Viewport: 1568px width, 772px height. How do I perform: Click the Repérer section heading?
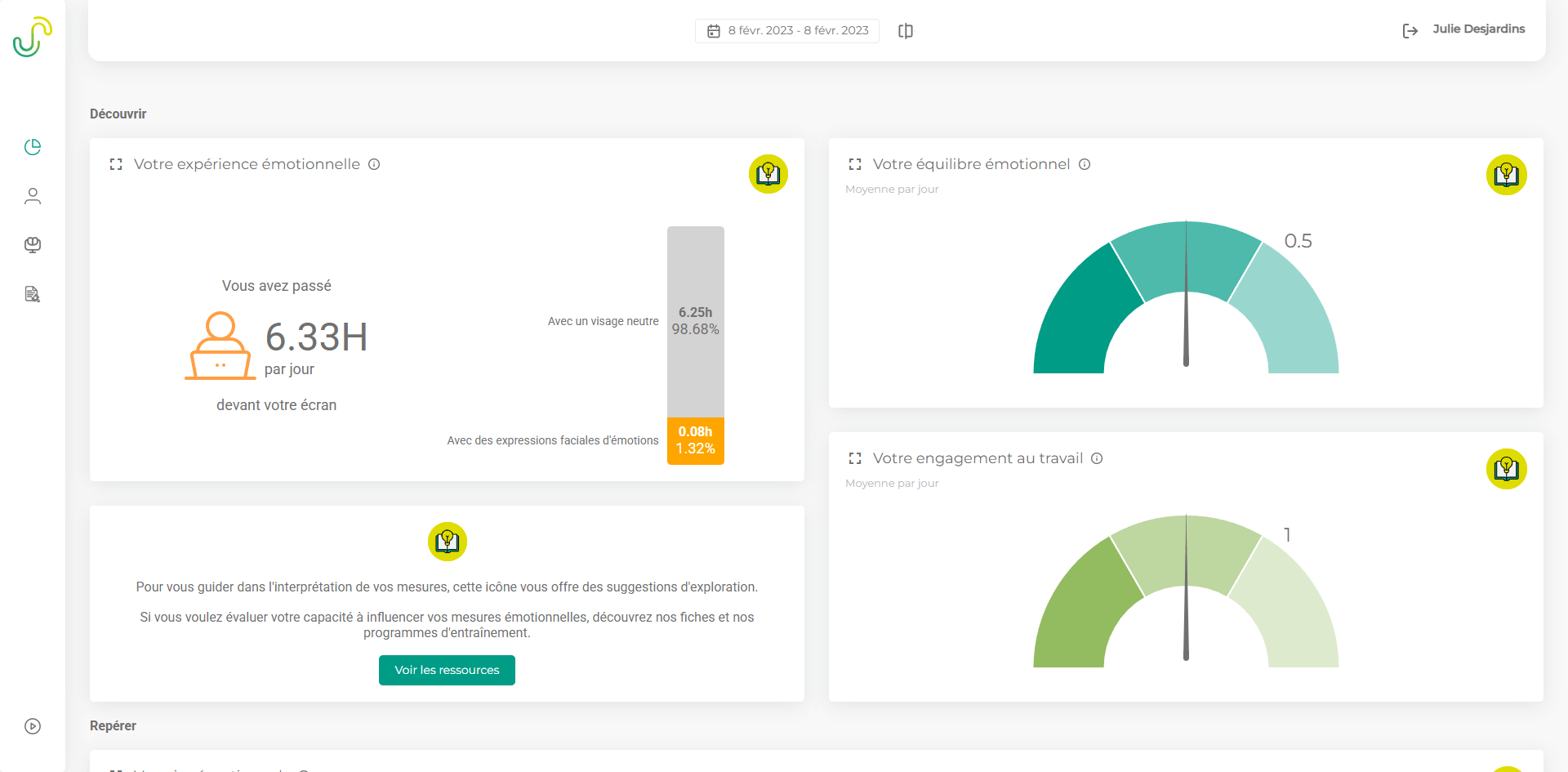(x=113, y=725)
